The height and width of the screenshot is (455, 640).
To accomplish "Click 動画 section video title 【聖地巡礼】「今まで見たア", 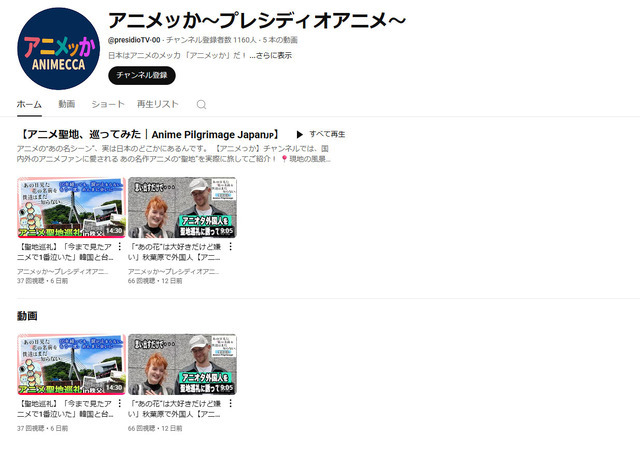I will (x=65, y=409).
